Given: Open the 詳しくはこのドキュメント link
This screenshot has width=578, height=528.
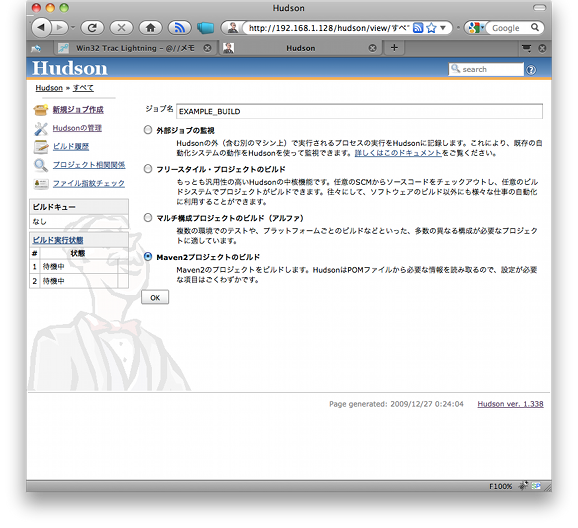Looking at the screenshot, I should tap(398, 153).
